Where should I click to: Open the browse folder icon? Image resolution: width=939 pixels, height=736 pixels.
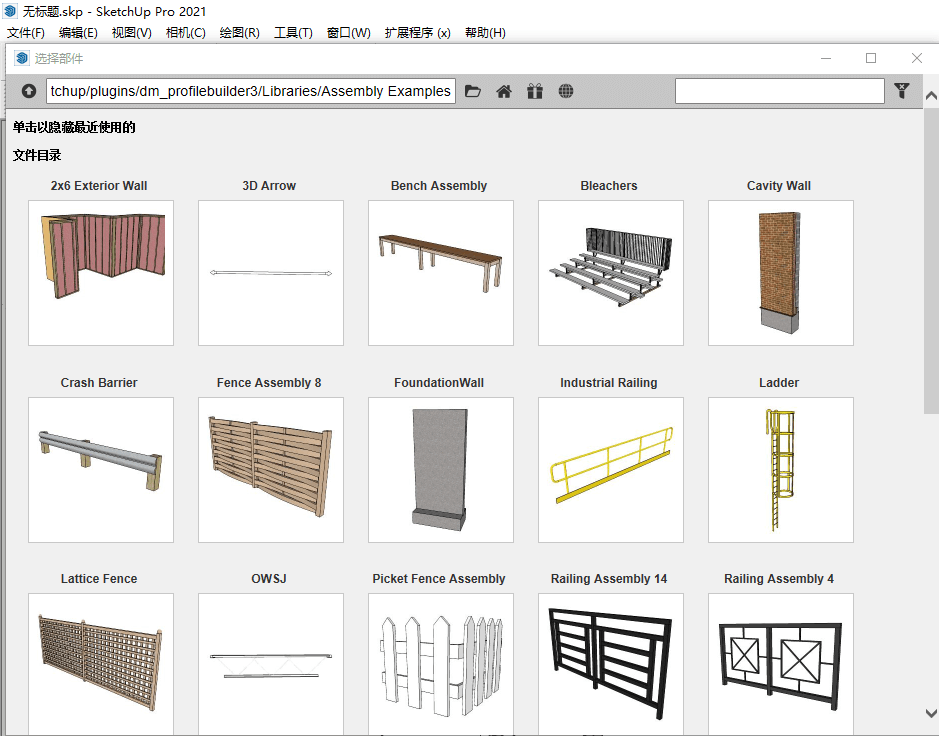[473, 91]
